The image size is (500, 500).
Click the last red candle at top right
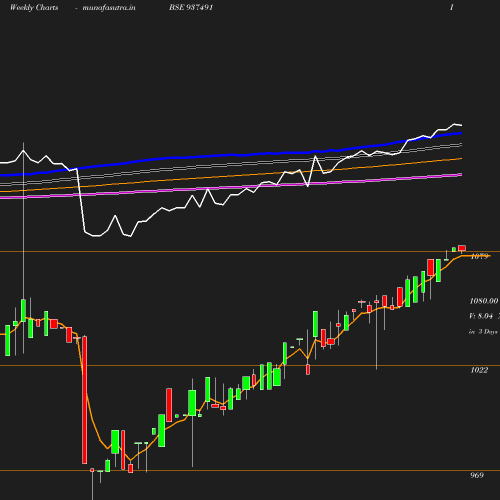point(462,248)
